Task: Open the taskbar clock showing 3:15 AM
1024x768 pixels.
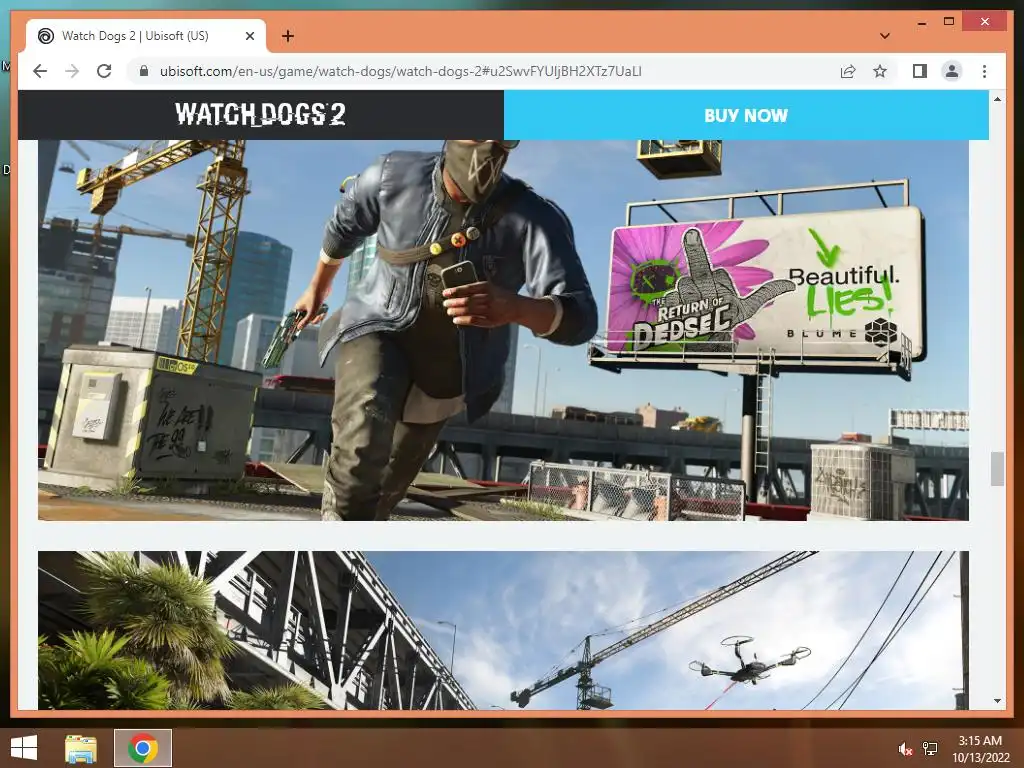Action: [980, 748]
